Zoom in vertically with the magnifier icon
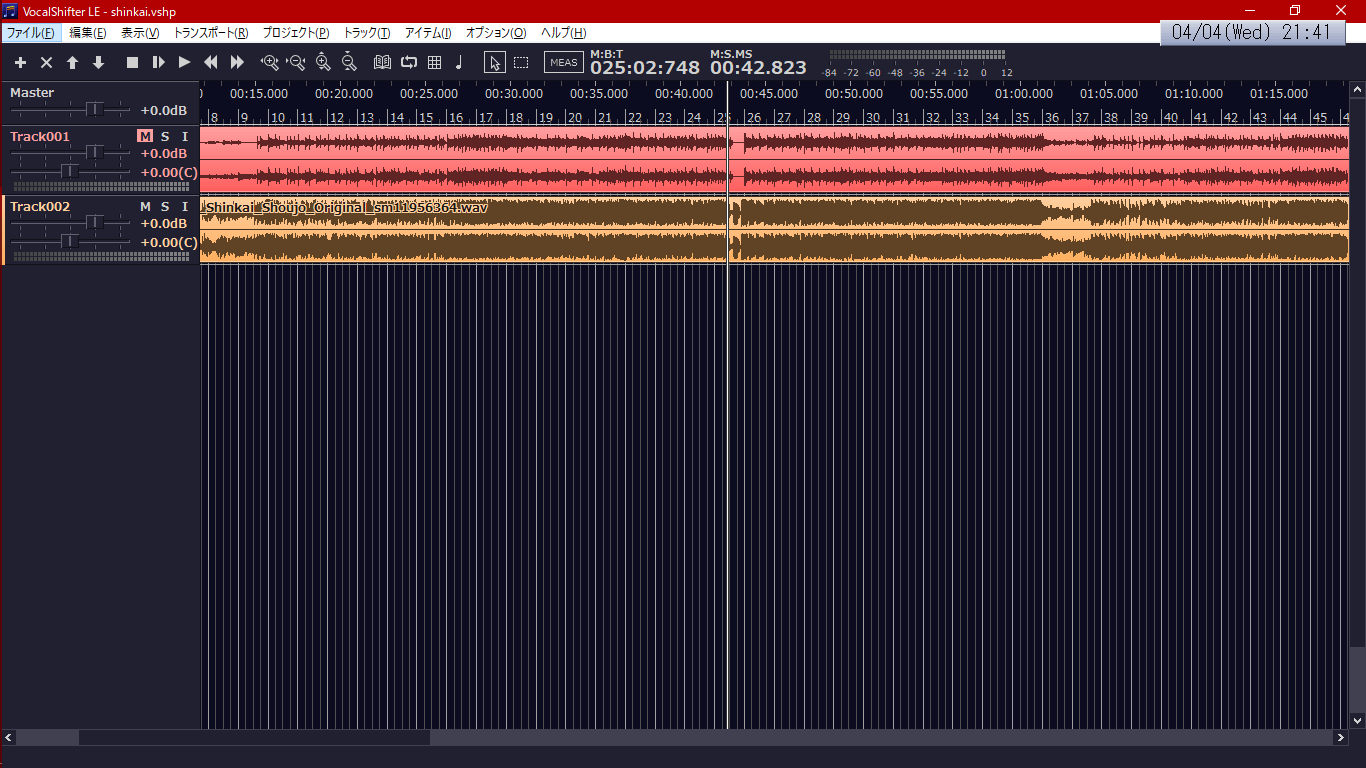This screenshot has width=1366, height=768. point(323,62)
